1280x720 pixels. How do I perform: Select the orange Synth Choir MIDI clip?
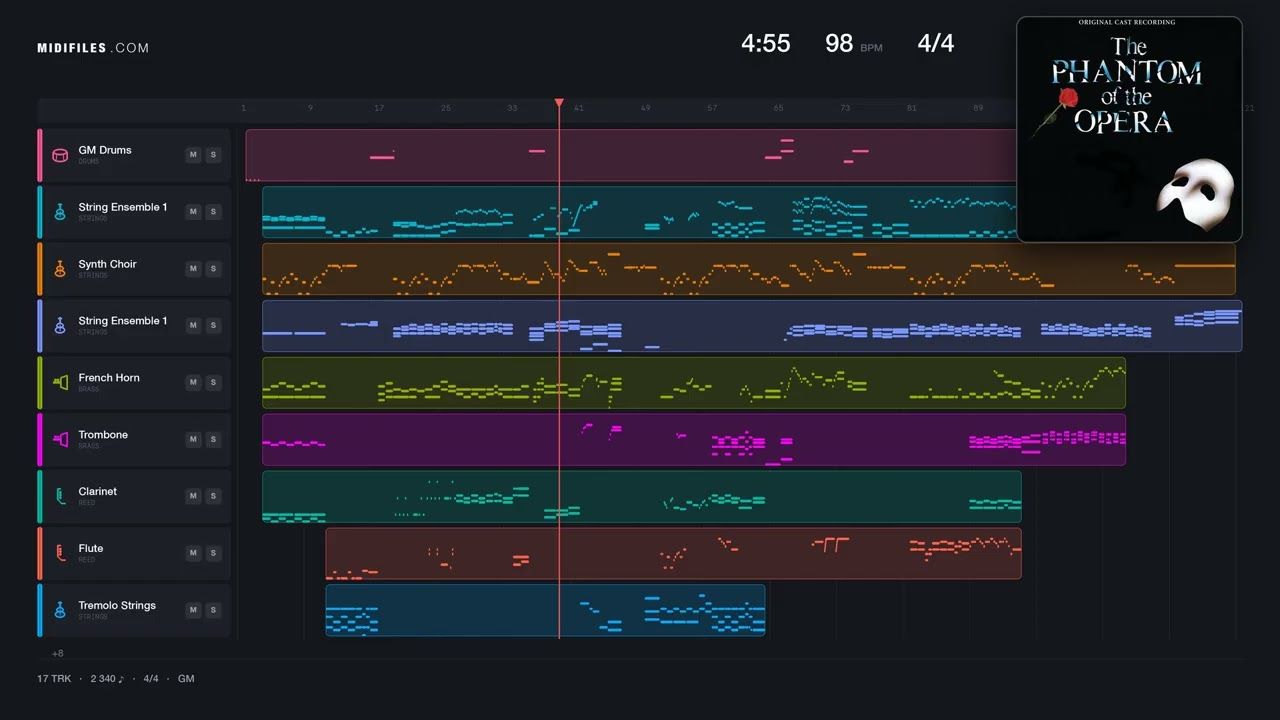tap(749, 269)
